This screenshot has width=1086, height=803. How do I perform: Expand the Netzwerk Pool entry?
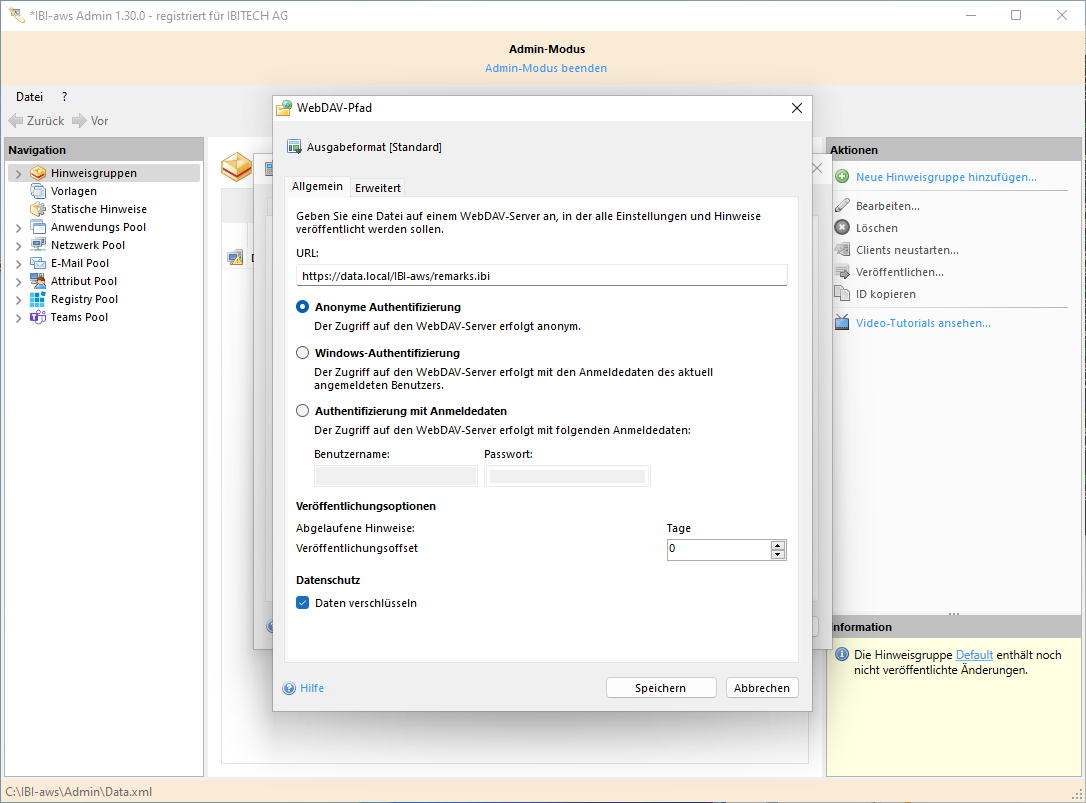[18, 244]
